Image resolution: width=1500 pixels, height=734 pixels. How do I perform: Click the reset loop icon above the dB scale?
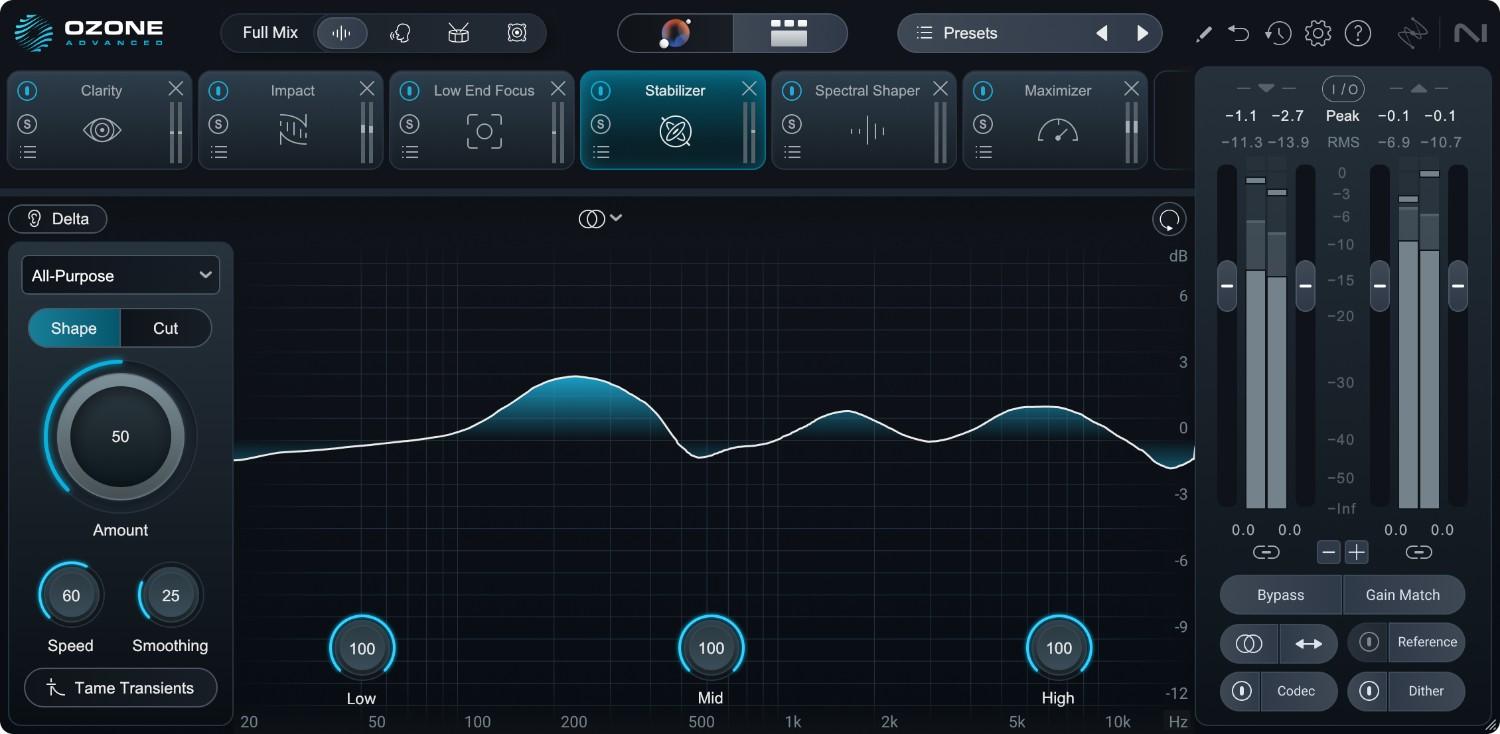[x=1168, y=219]
